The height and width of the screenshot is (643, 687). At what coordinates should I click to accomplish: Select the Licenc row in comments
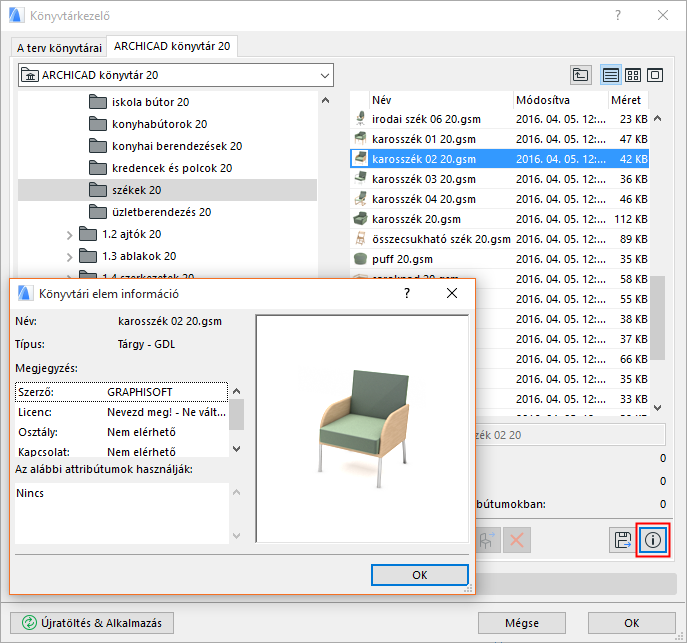click(x=122, y=412)
